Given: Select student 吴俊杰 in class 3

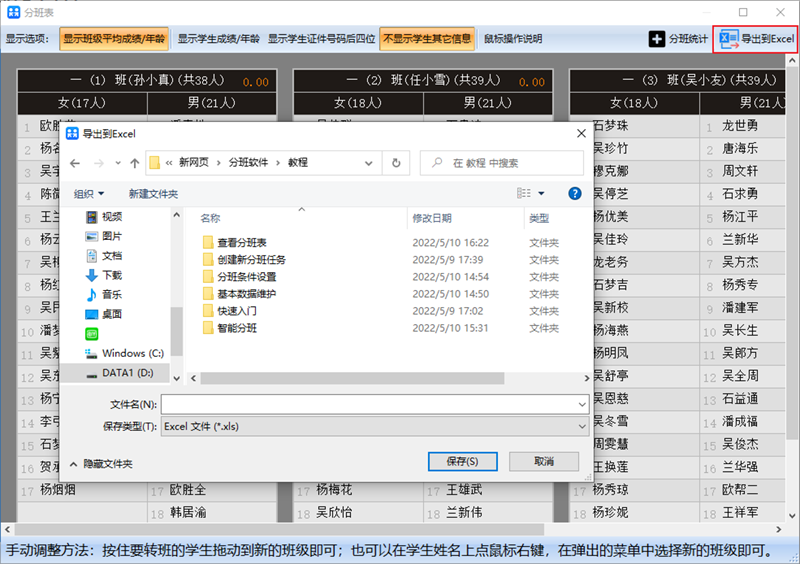Looking at the screenshot, I should [740, 445].
